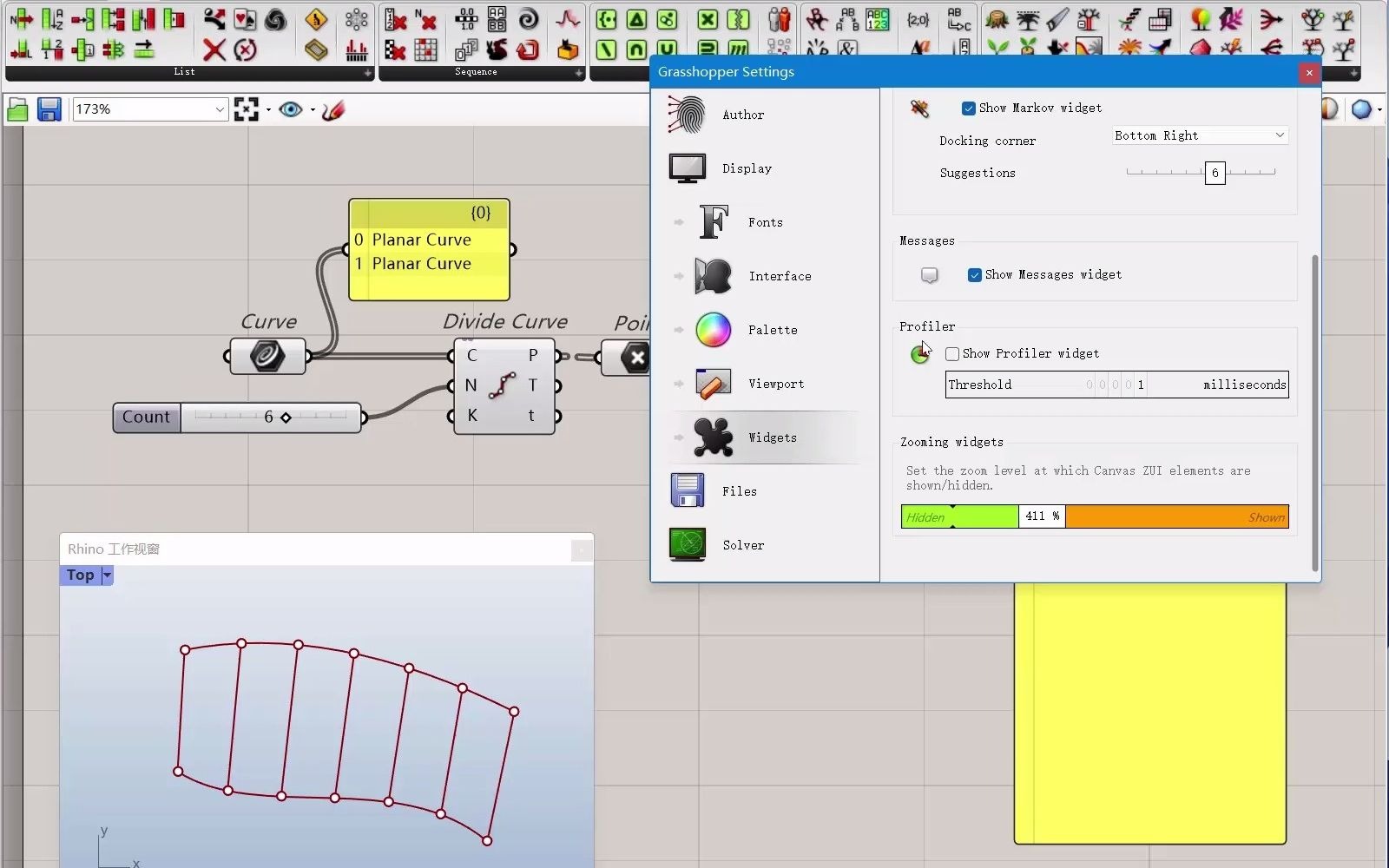Screen dimensions: 1389x868
Task: Choose the Clean Tree stump icon
Action: coord(997,19)
